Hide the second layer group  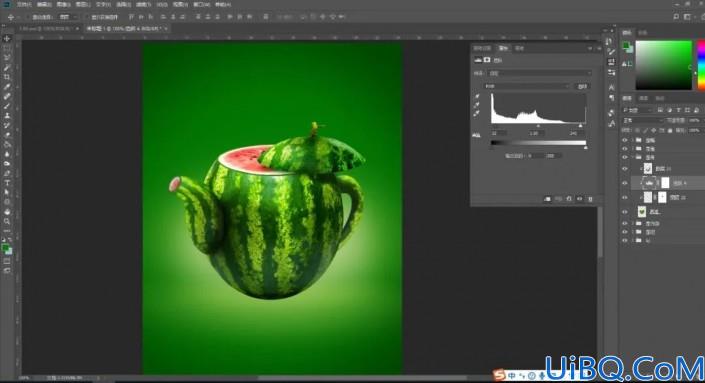(x=625, y=149)
